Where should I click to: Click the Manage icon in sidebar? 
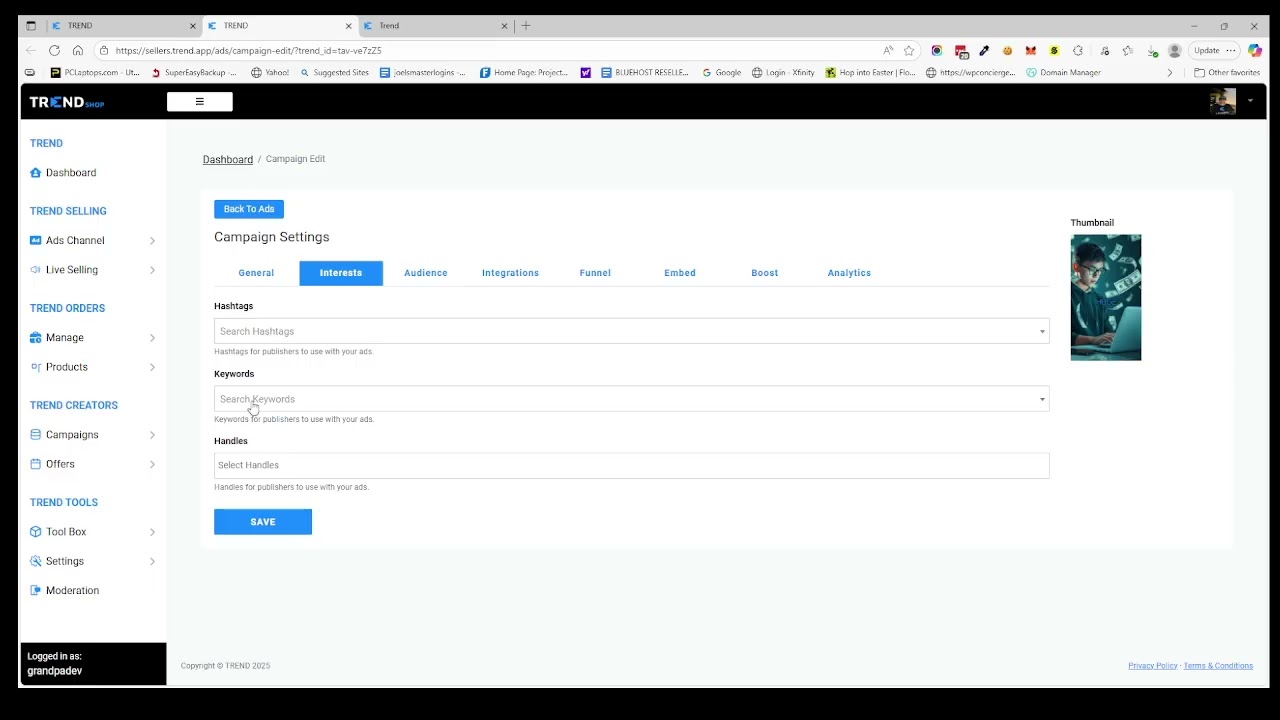tap(36, 338)
